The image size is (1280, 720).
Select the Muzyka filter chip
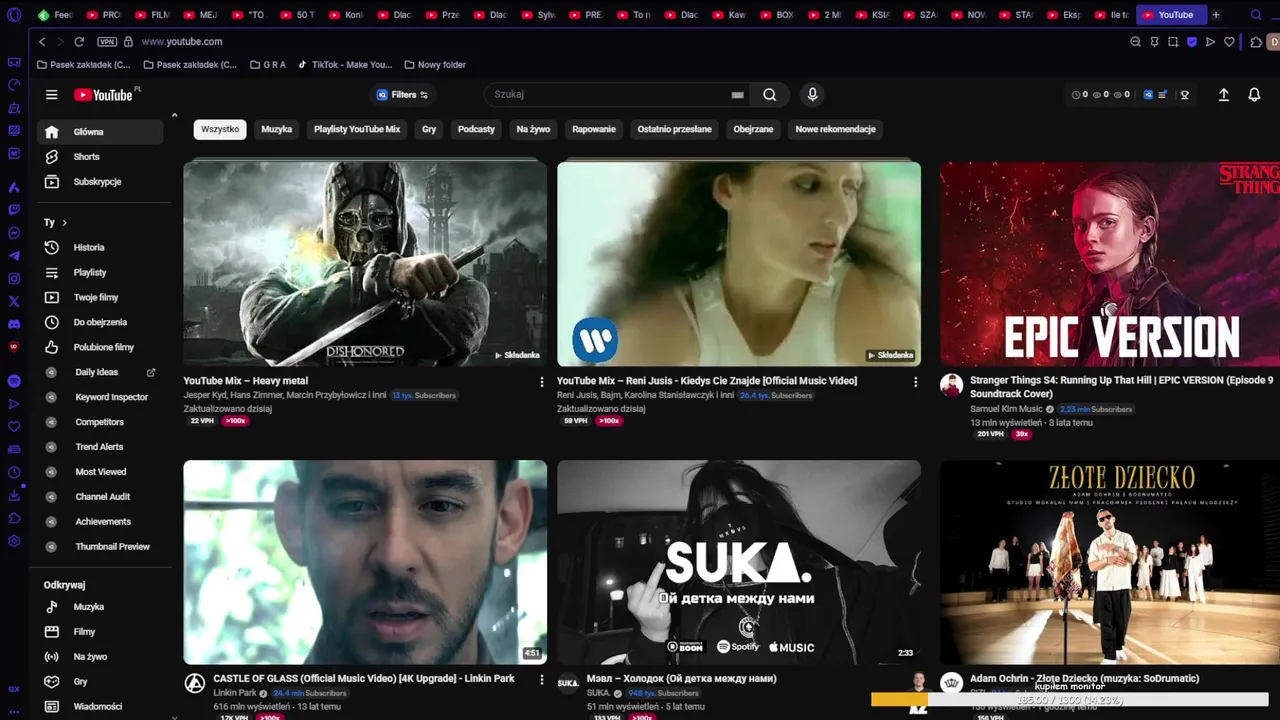(x=277, y=129)
